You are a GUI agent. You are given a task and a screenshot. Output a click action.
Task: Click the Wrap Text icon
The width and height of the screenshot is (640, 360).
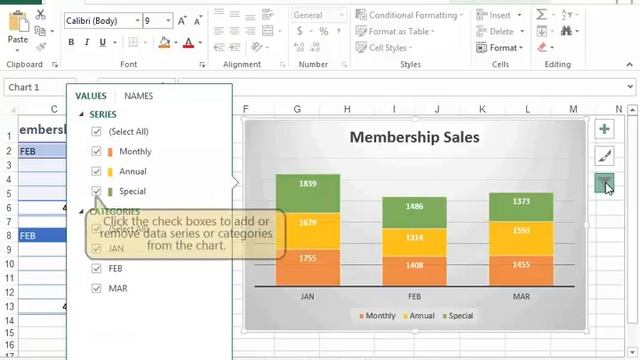coord(268,14)
